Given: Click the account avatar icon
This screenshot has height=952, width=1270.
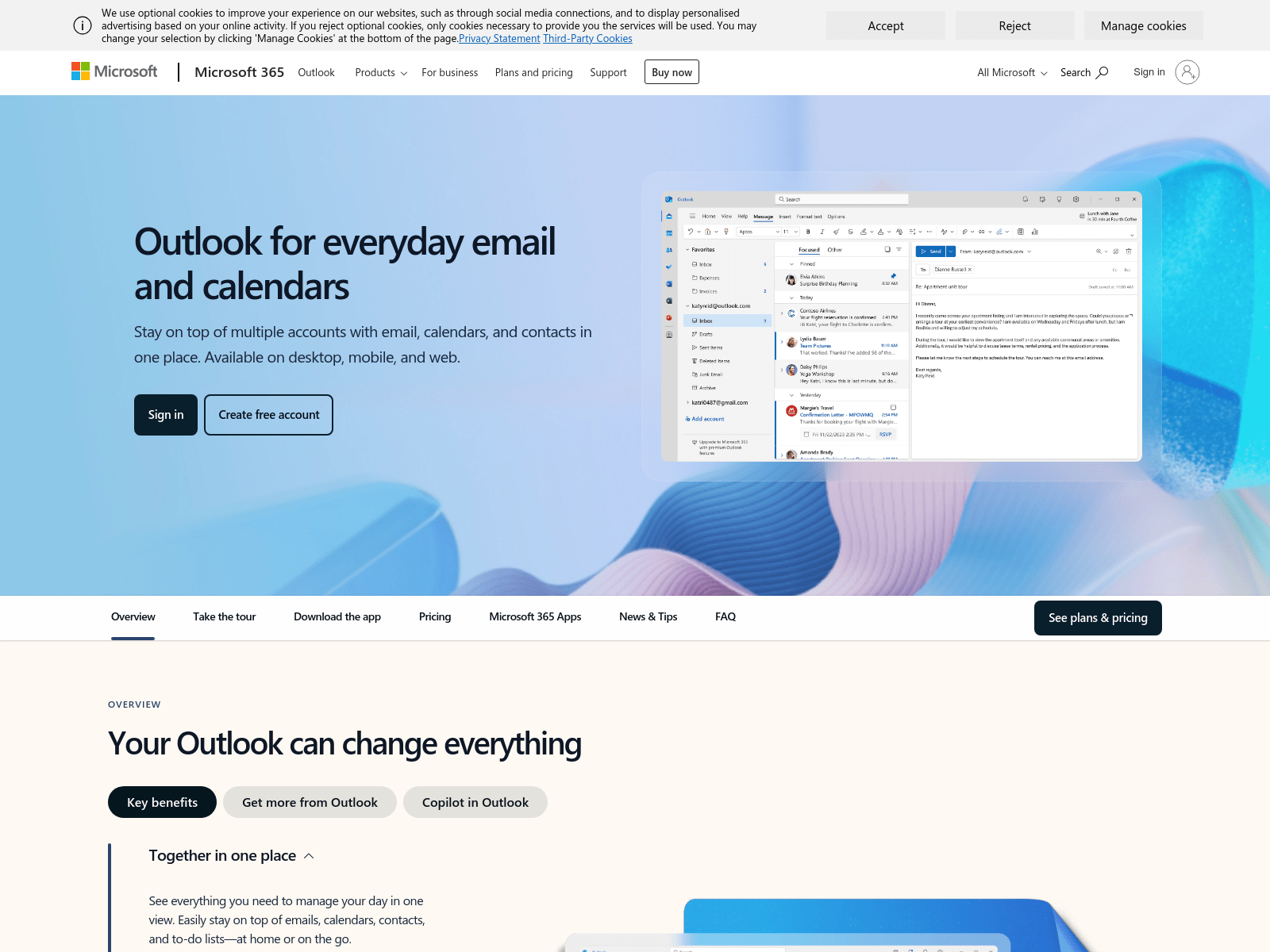Looking at the screenshot, I should (1187, 72).
